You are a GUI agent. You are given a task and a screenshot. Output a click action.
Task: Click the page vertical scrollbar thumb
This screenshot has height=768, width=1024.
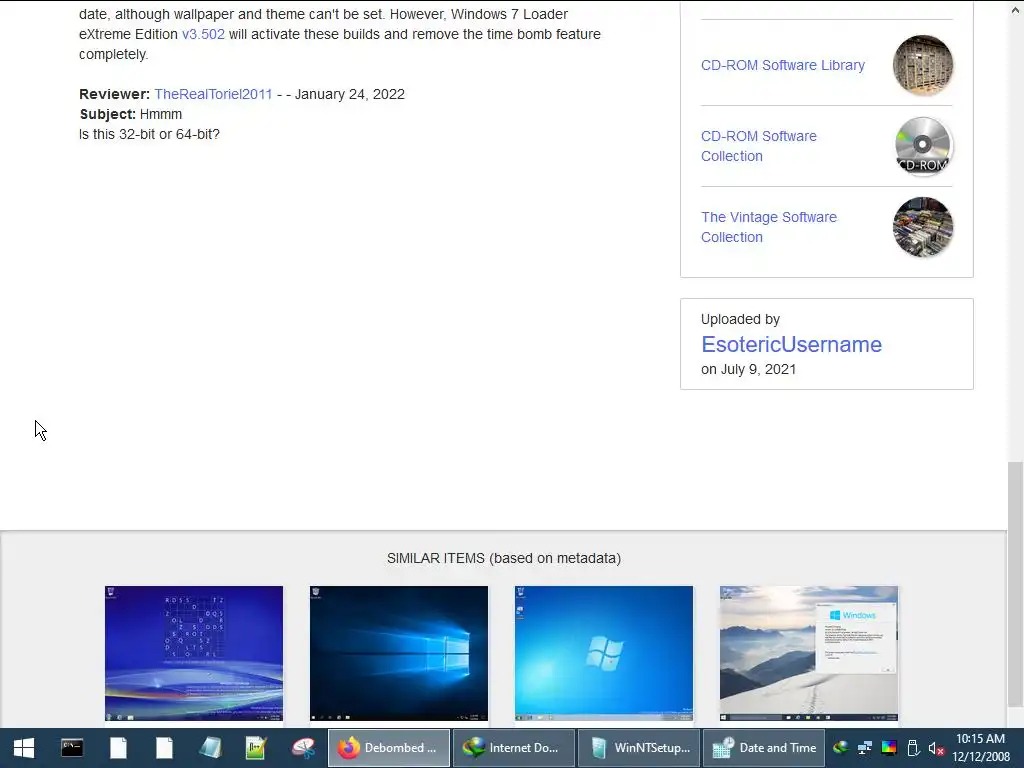coord(1015,584)
